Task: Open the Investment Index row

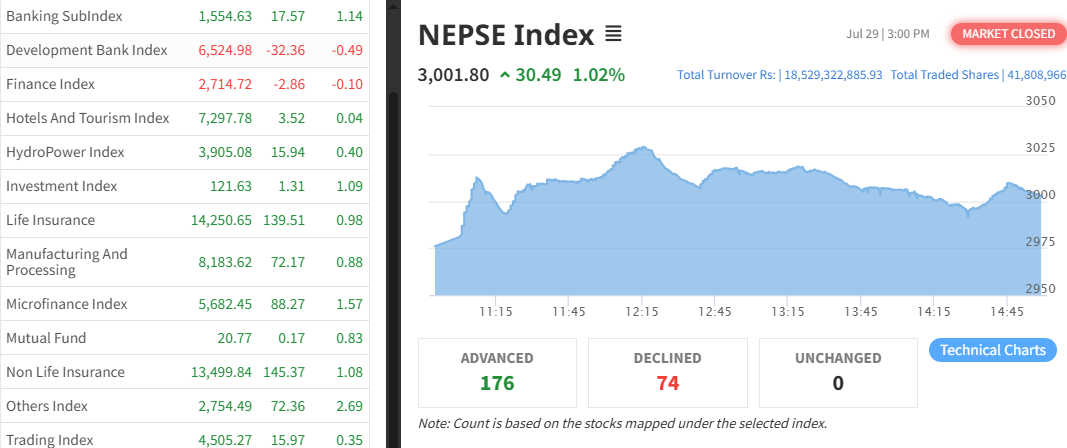Action: (184, 187)
